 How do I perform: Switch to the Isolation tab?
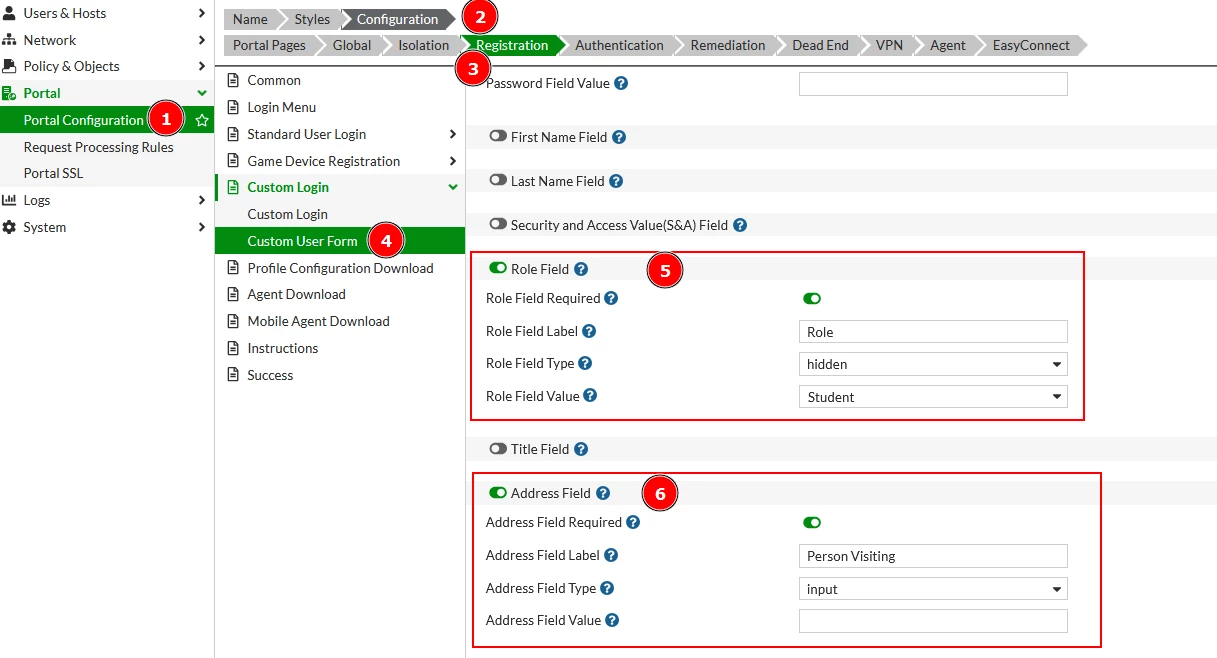423,45
